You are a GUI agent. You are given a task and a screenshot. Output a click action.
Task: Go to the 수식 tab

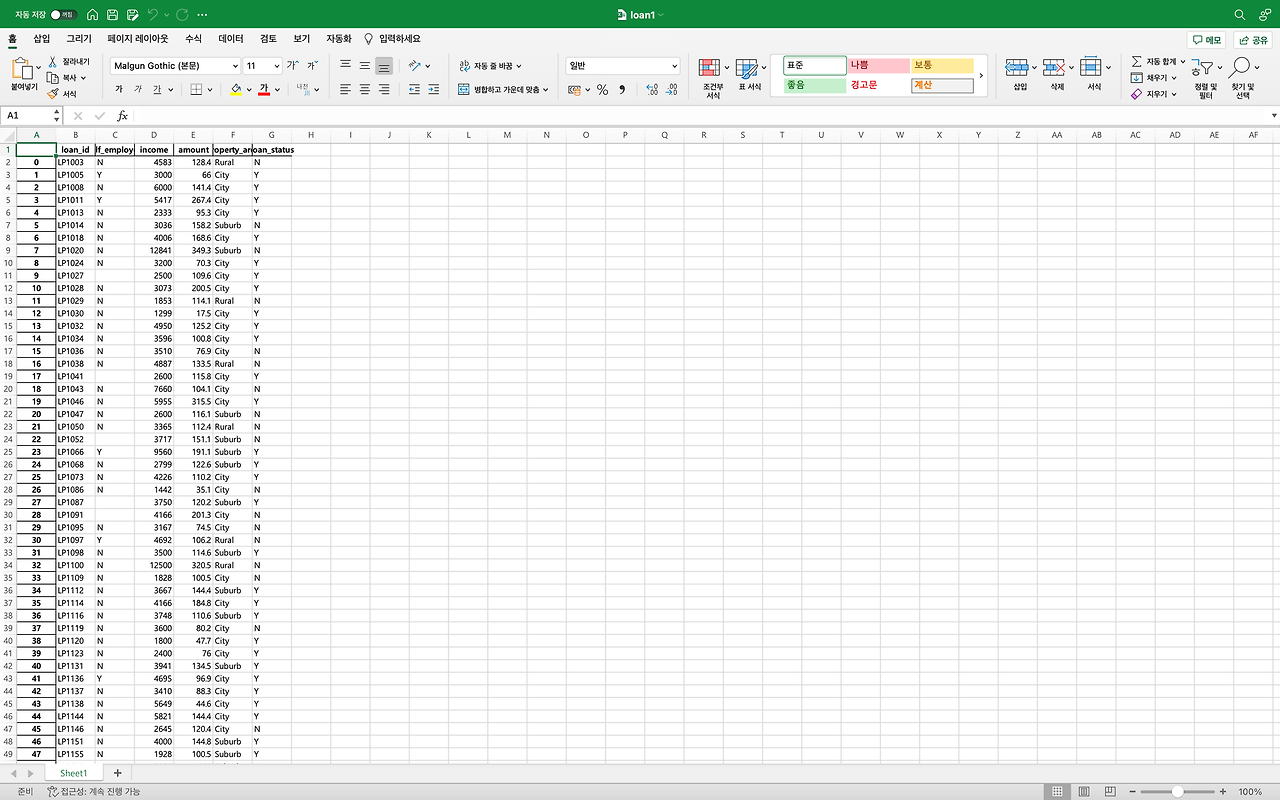pyautogui.click(x=193, y=39)
